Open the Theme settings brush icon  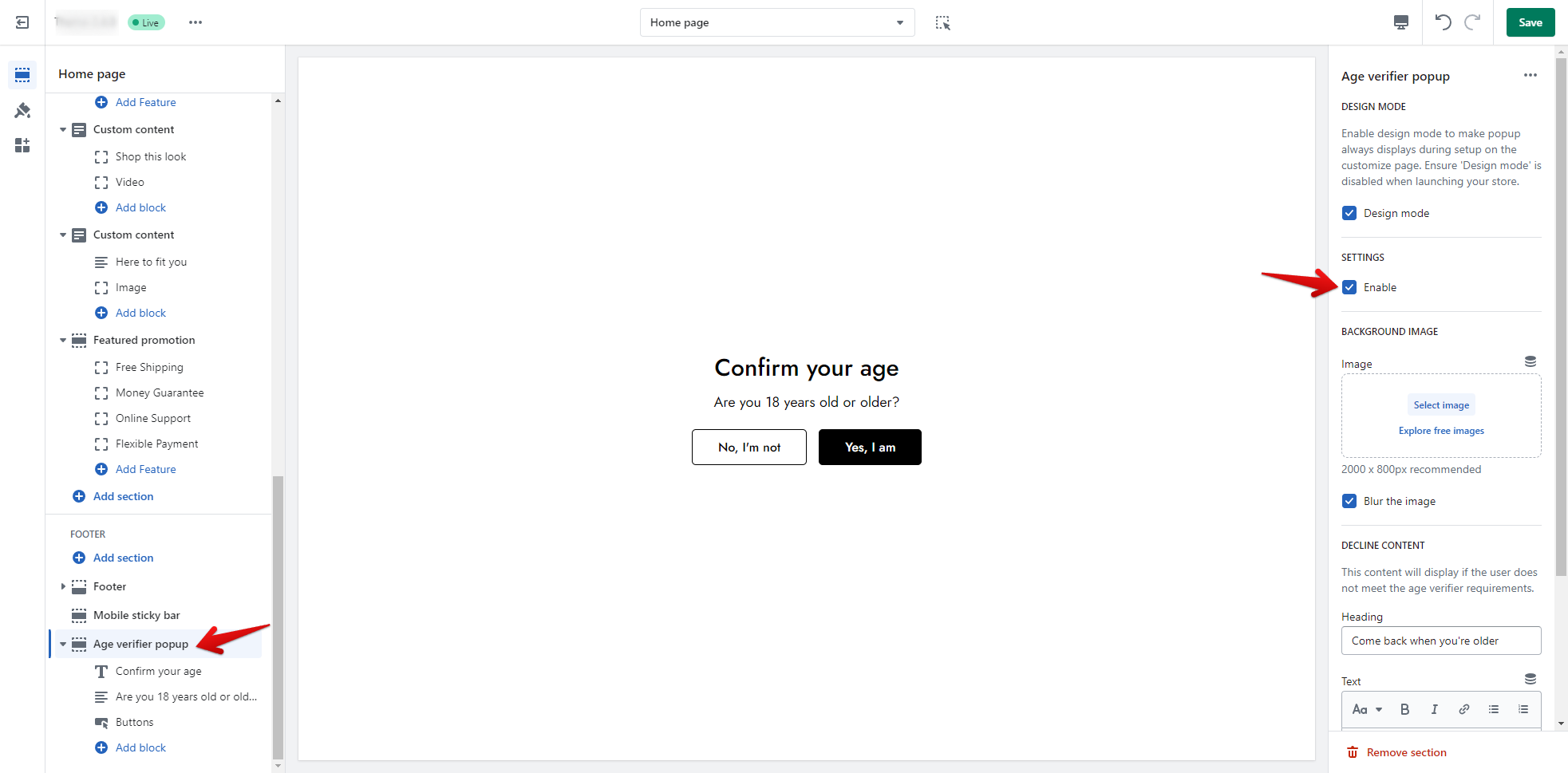tap(22, 110)
